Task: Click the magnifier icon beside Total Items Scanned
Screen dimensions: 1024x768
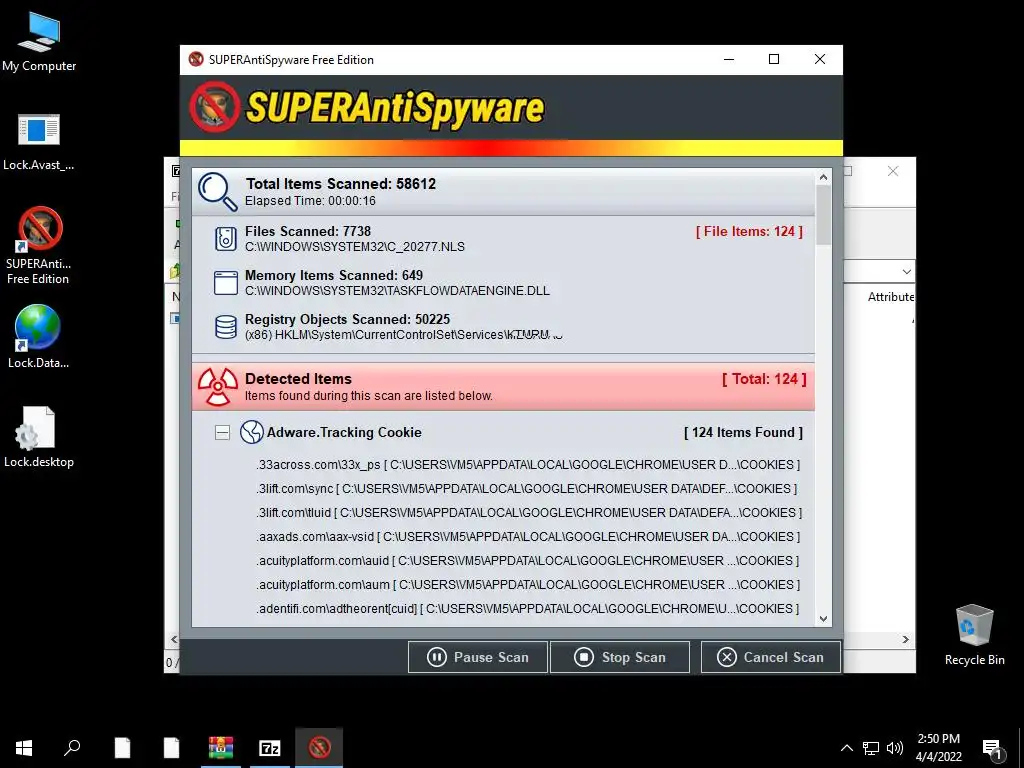Action: point(217,191)
